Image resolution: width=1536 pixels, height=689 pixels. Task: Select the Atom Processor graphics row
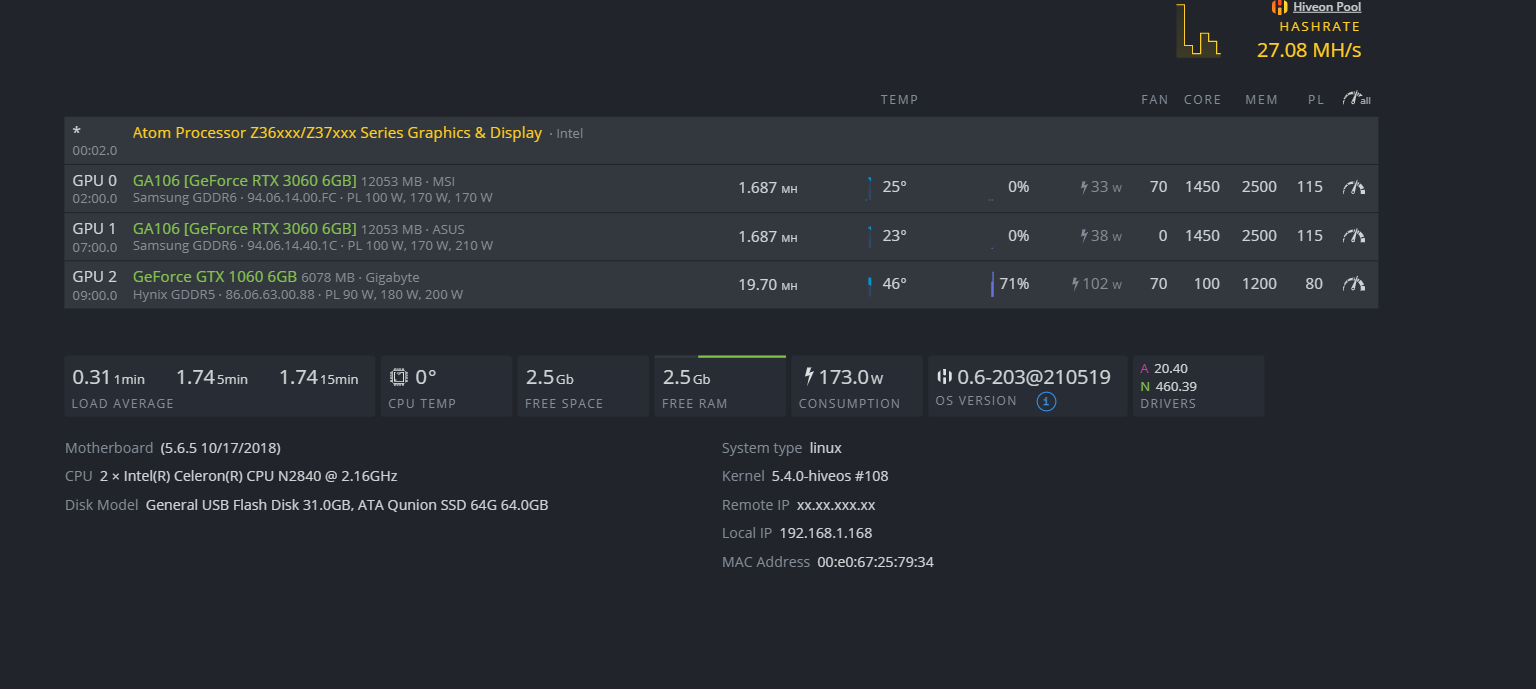pos(721,140)
